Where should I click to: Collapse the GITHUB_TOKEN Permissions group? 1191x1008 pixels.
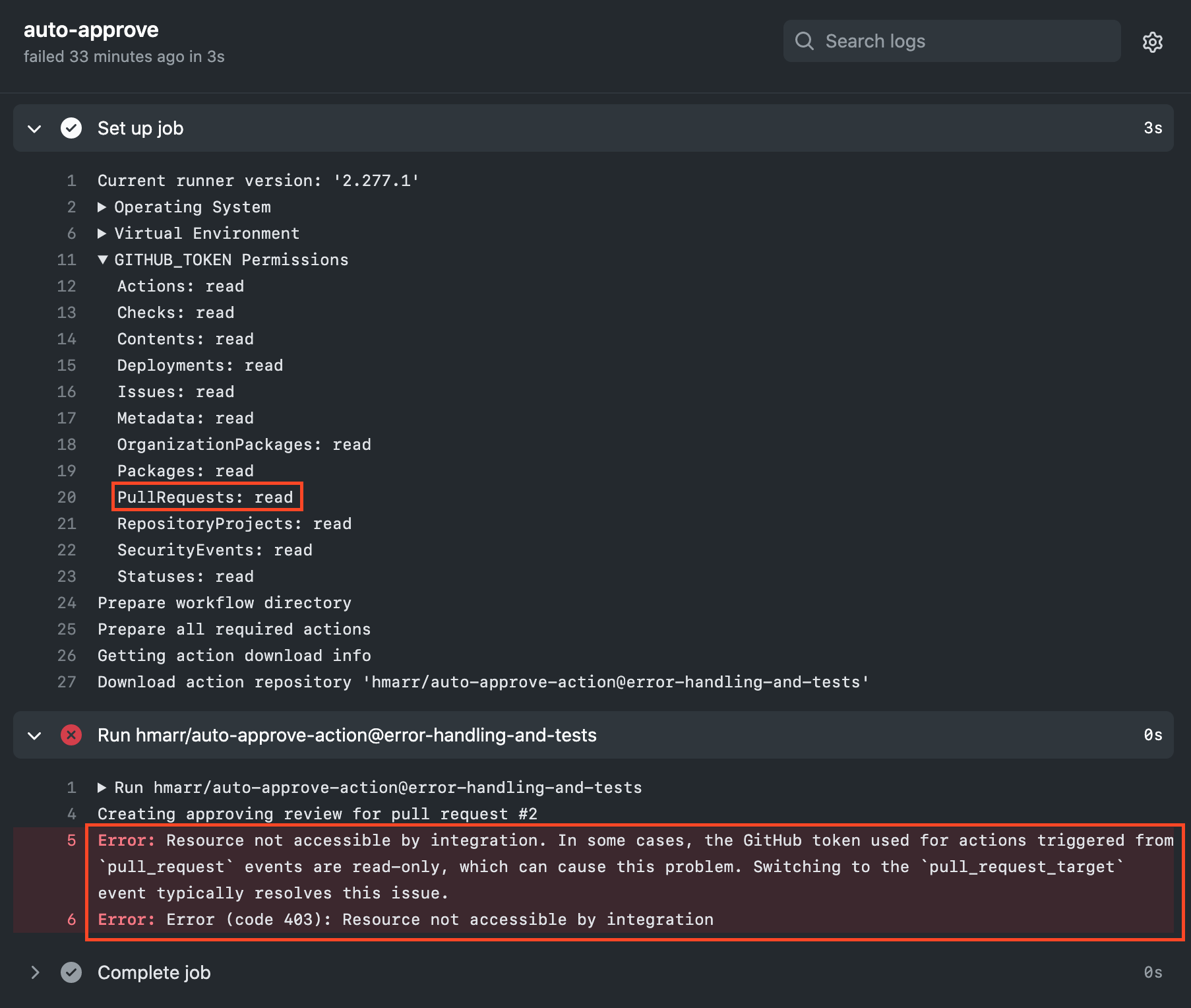(x=103, y=259)
